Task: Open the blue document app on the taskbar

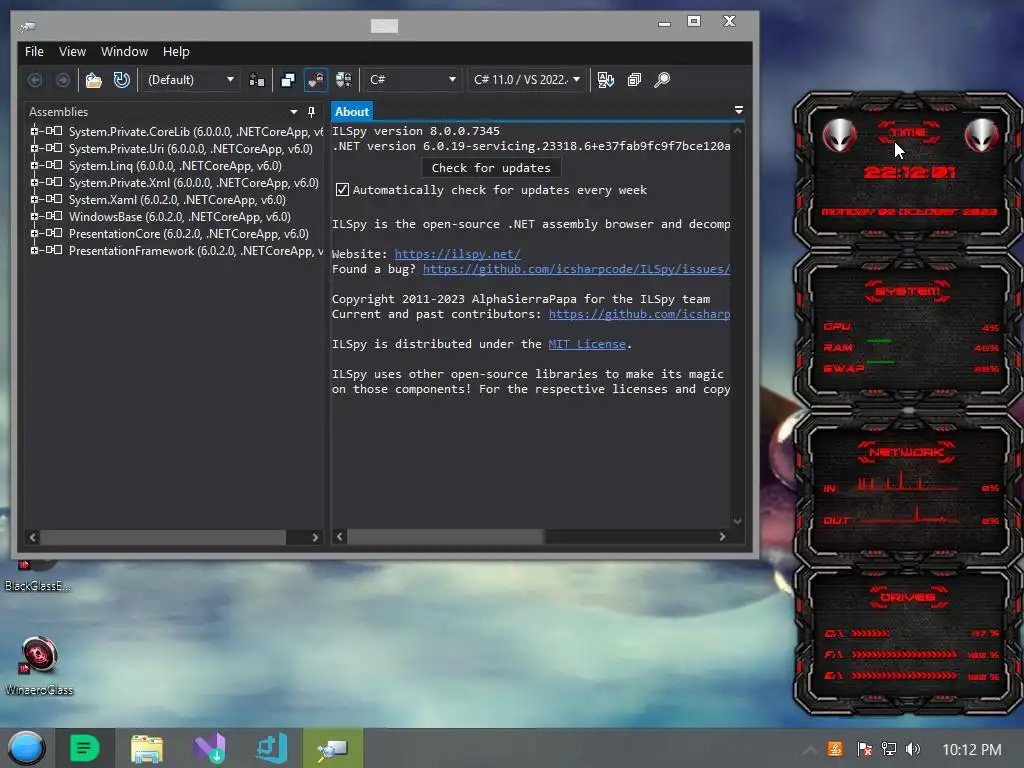Action: pyautogui.click(x=272, y=748)
